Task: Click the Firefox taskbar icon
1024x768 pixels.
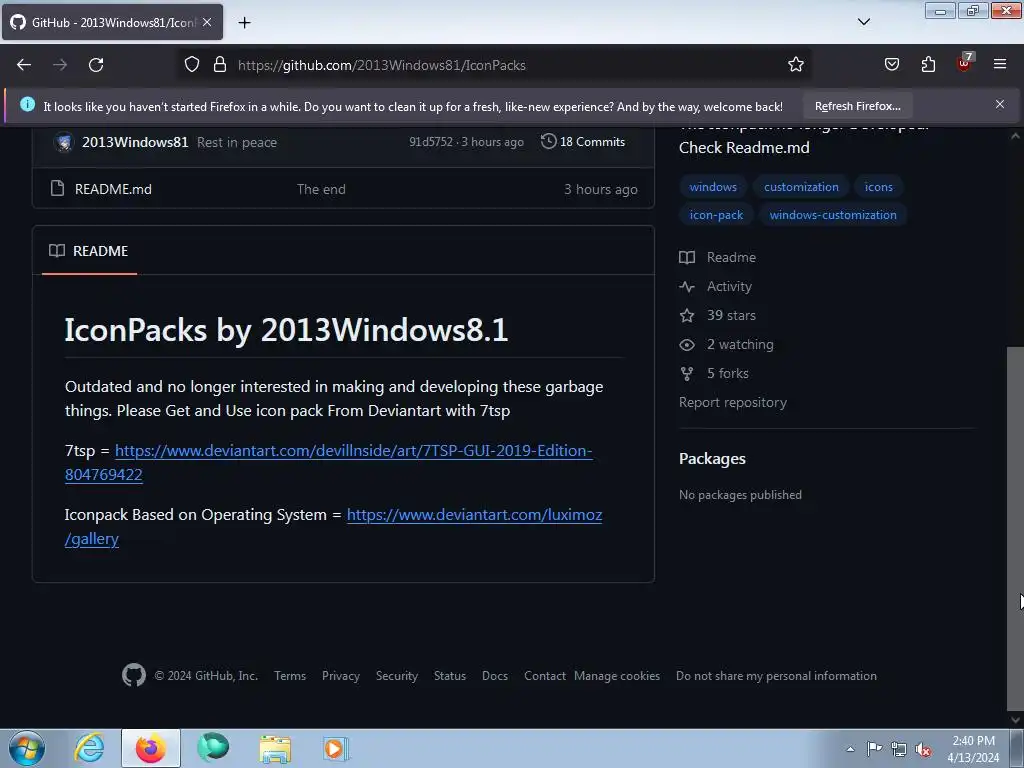Action: pyautogui.click(x=150, y=748)
